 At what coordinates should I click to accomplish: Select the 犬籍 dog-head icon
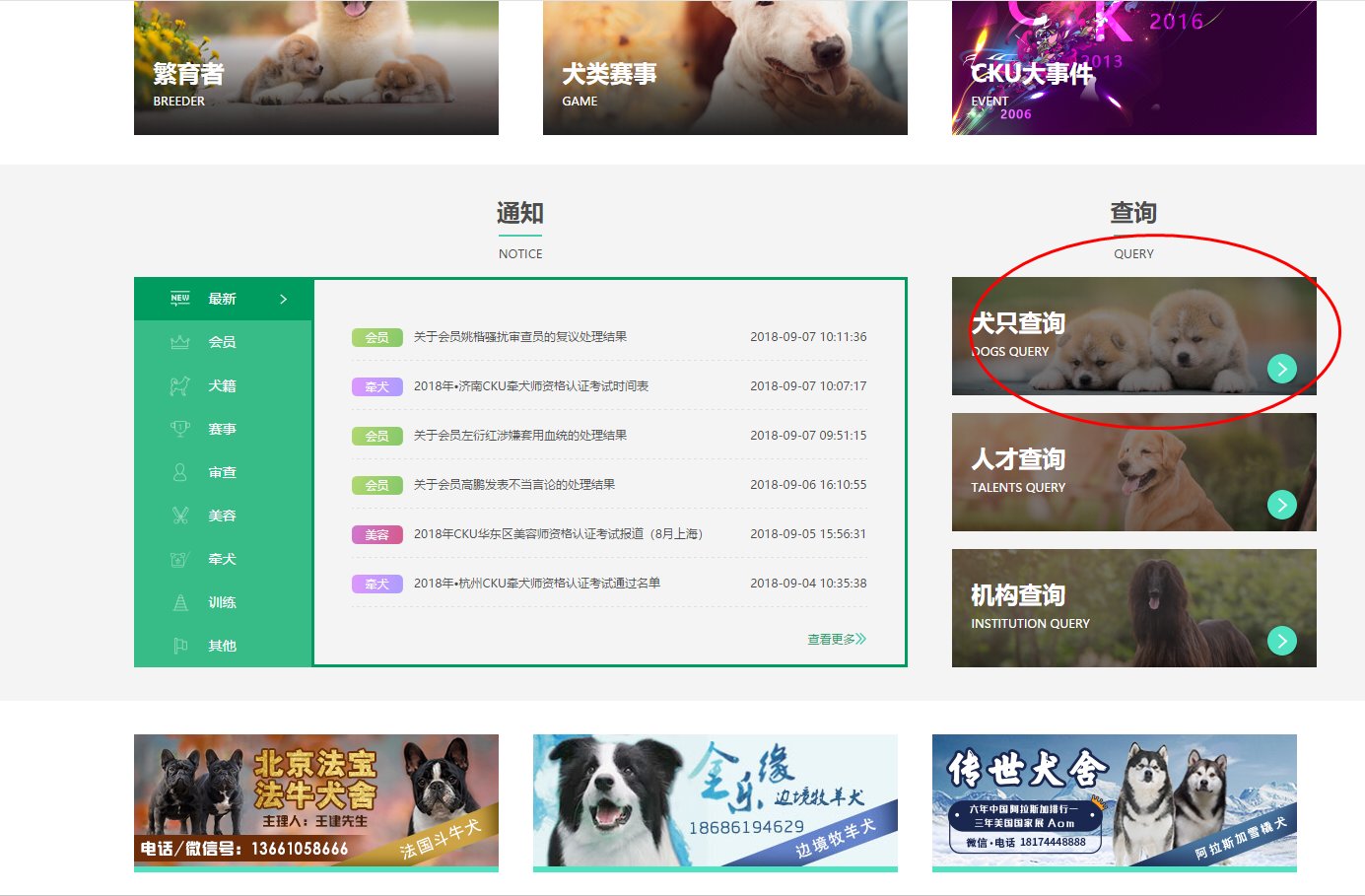click(x=180, y=385)
